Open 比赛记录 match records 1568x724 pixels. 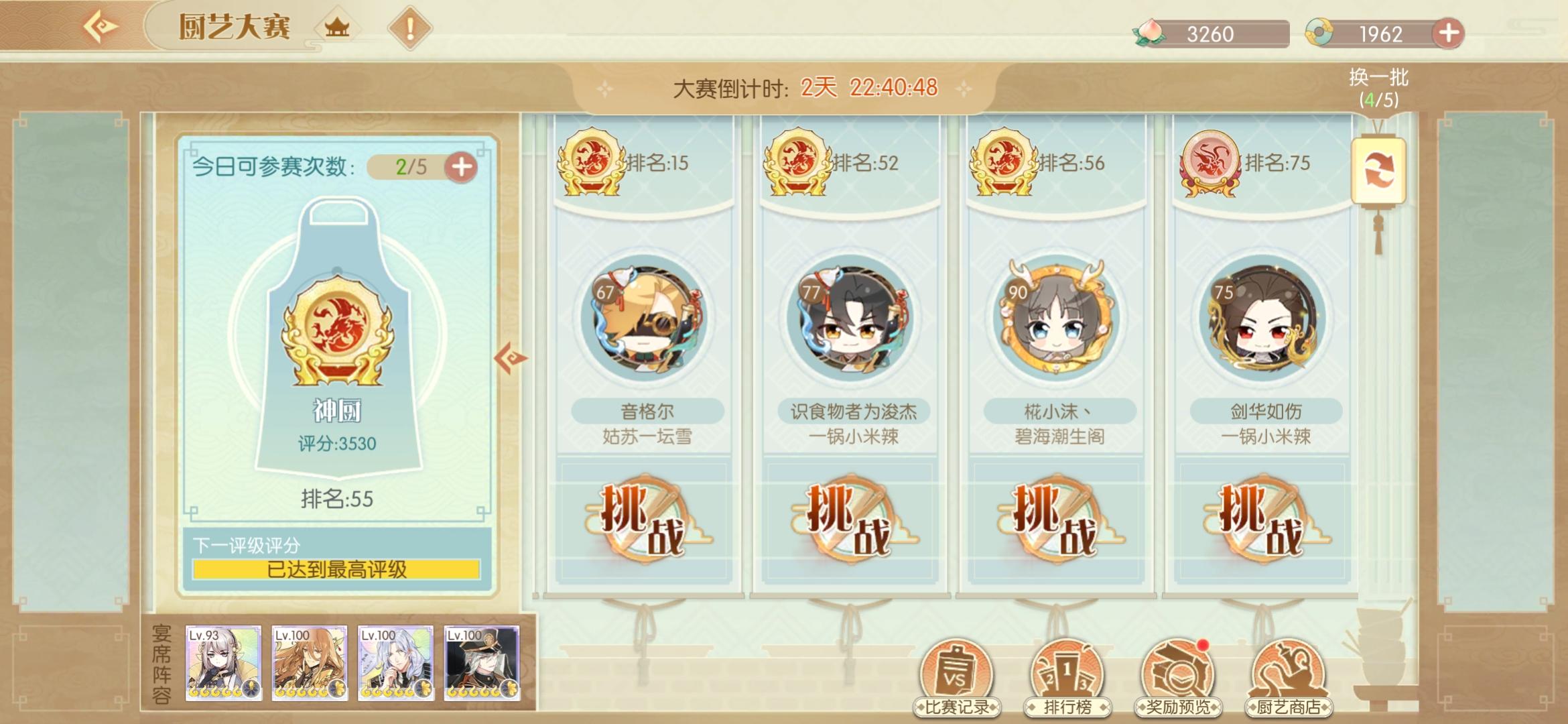tap(956, 678)
